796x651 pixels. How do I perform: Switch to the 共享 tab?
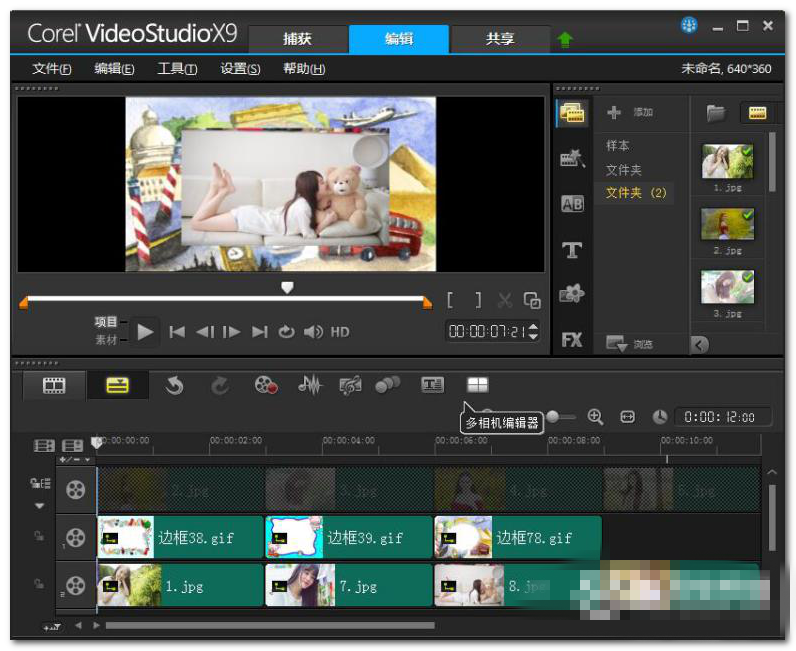[x=500, y=39]
